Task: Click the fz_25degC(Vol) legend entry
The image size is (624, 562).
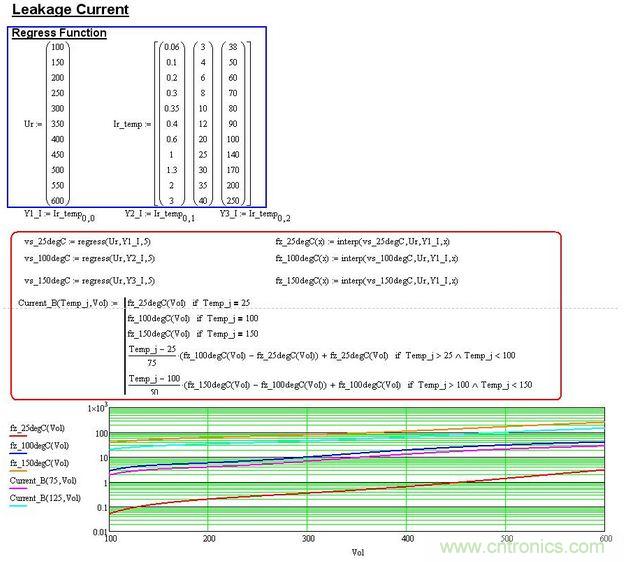Action: (38, 428)
